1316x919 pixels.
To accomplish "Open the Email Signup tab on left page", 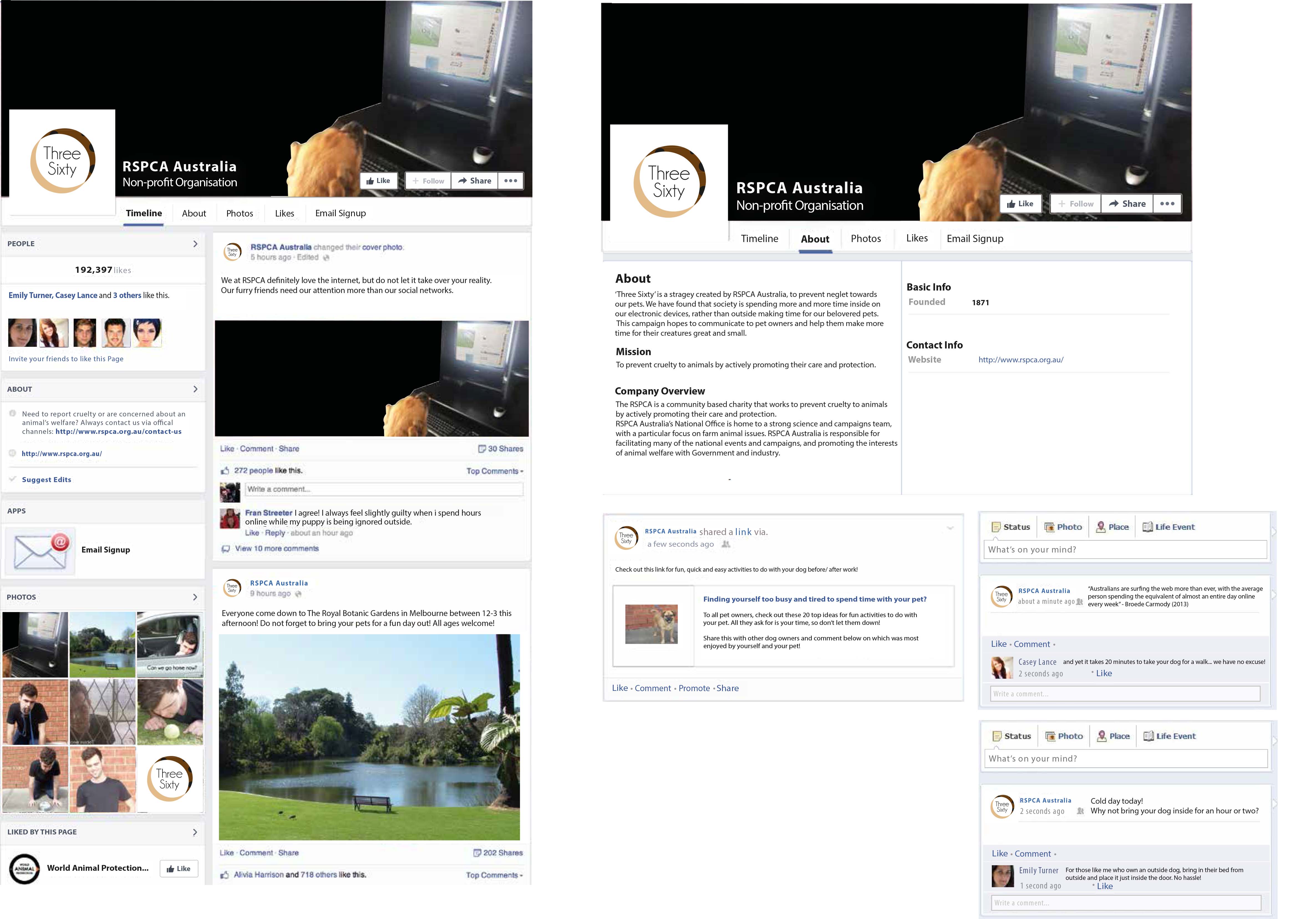I will (340, 213).
